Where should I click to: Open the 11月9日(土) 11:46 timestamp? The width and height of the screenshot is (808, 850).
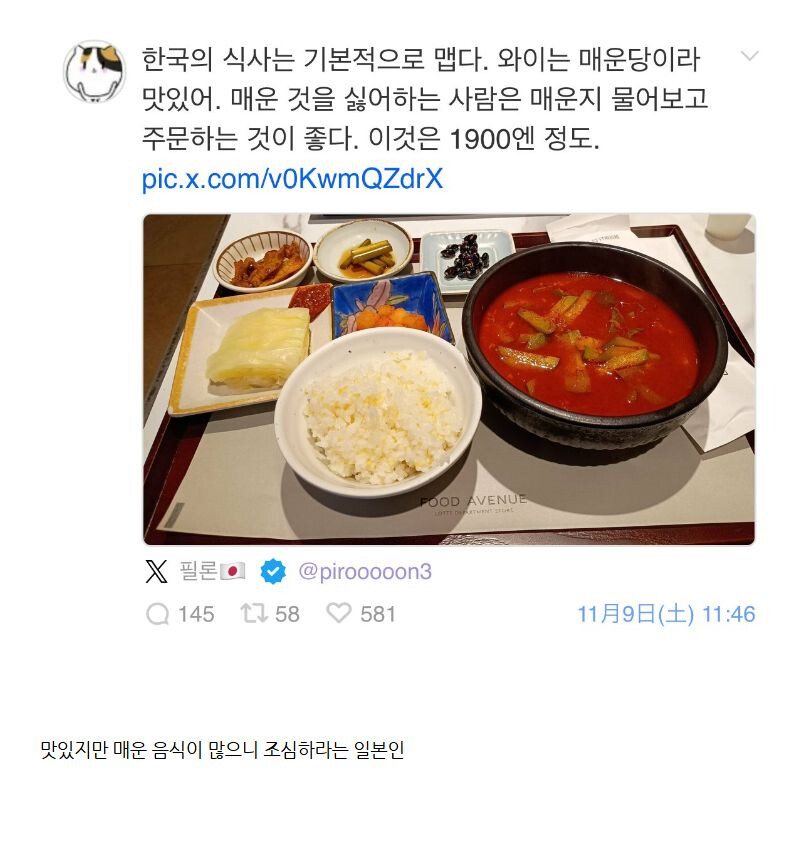[x=666, y=614]
